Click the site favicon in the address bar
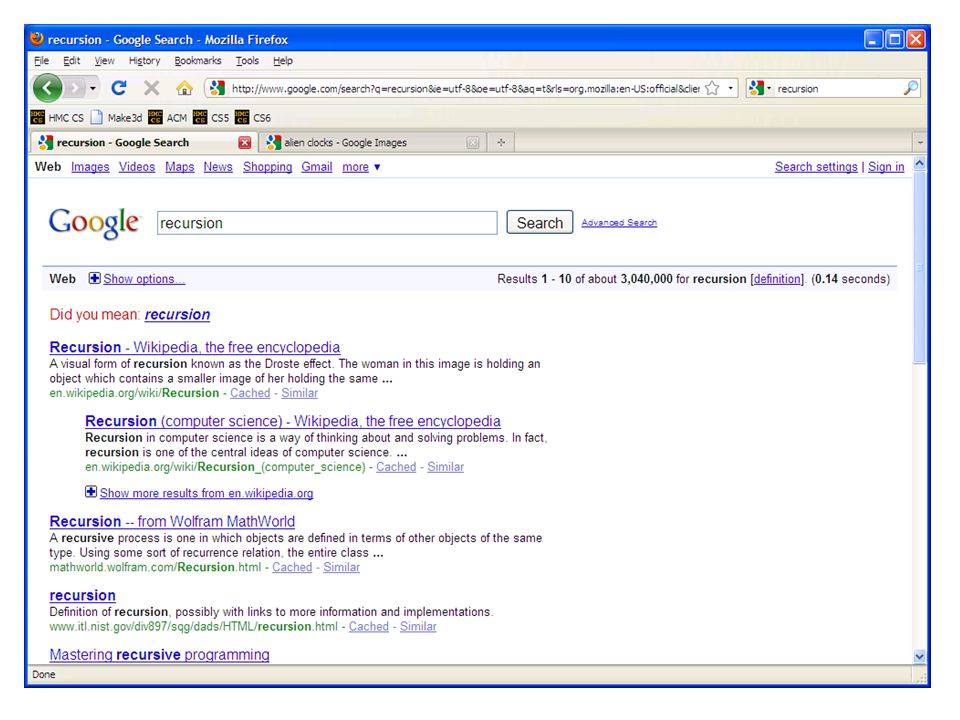960x720 pixels. pyautogui.click(x=217, y=88)
